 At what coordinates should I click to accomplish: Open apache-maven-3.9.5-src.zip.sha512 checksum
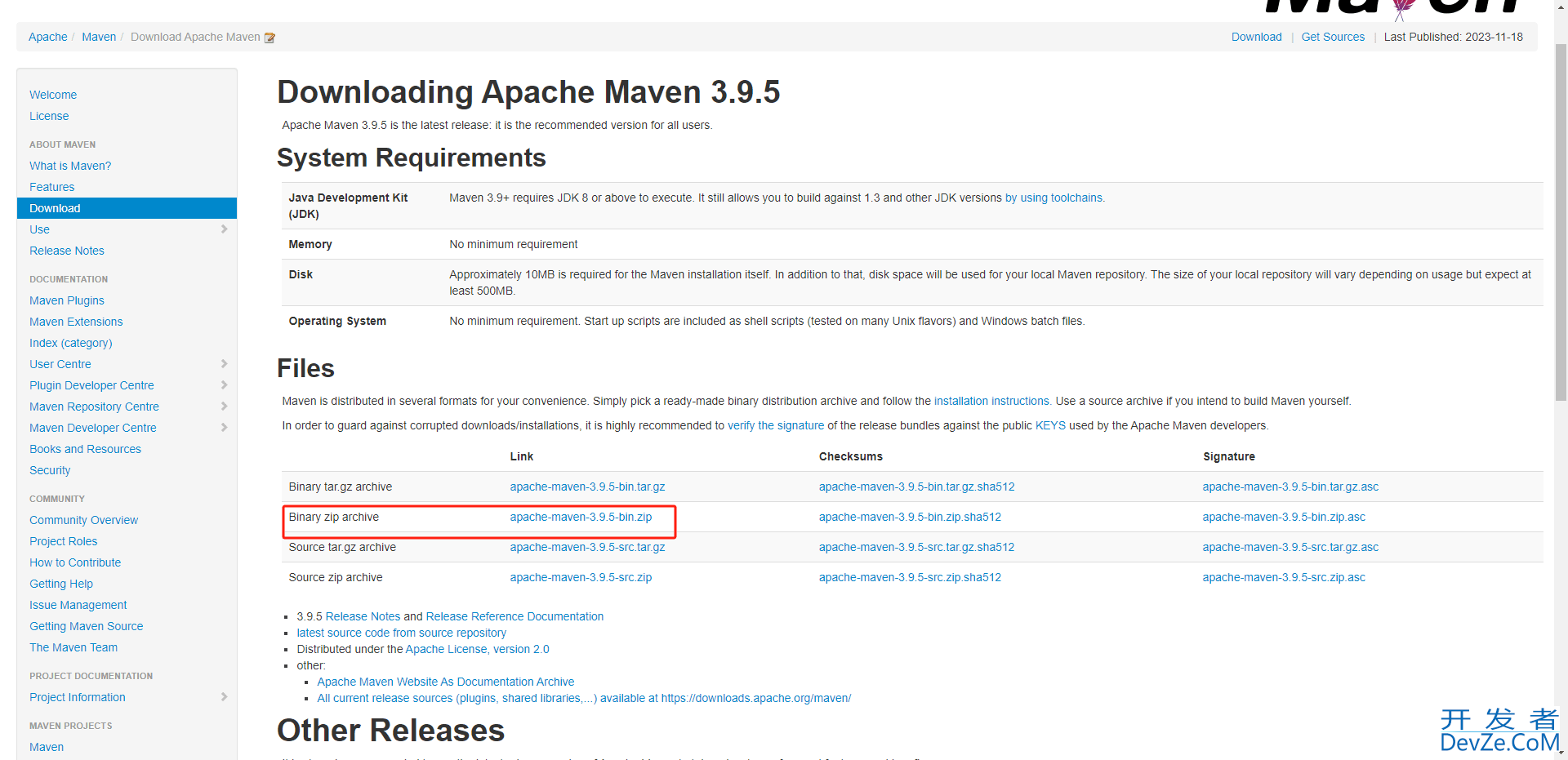[910, 577]
